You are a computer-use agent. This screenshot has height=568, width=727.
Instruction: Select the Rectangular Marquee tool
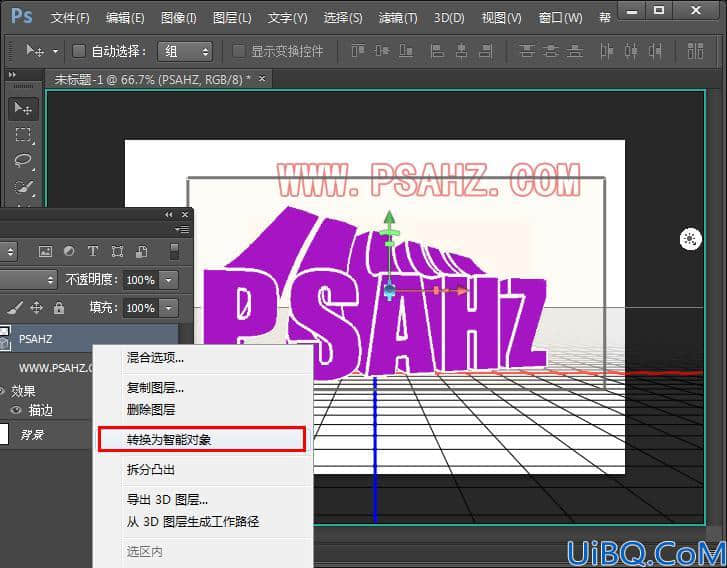[x=23, y=135]
